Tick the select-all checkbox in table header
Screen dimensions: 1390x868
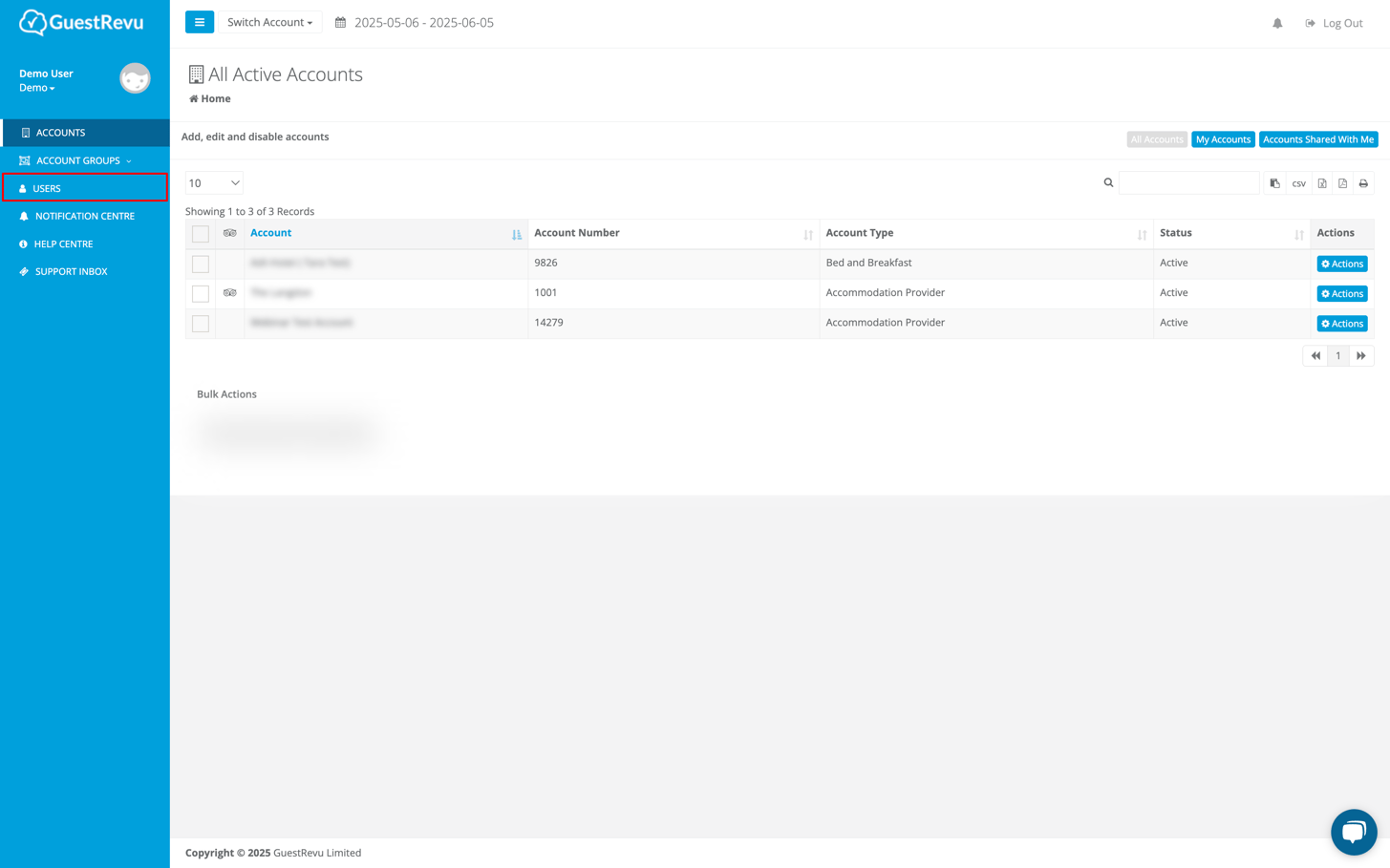[200, 234]
